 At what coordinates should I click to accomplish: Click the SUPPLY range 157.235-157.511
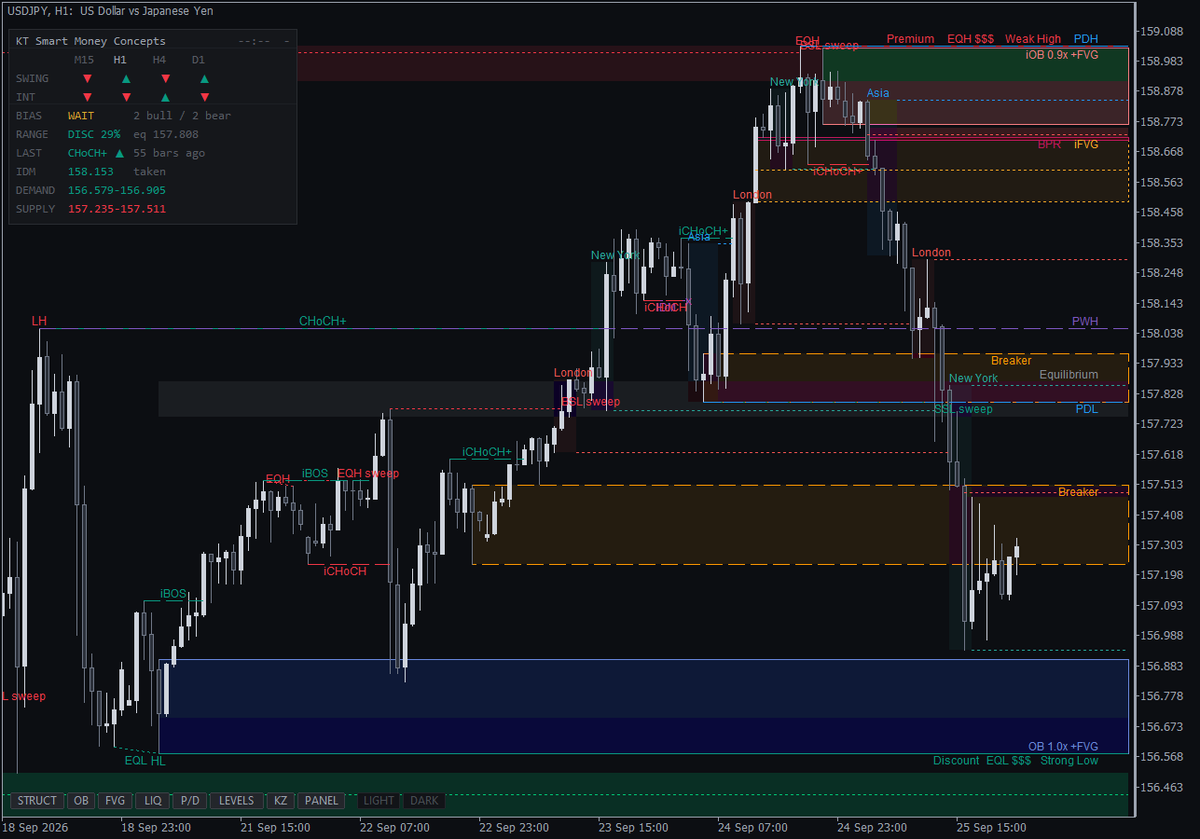click(x=117, y=209)
